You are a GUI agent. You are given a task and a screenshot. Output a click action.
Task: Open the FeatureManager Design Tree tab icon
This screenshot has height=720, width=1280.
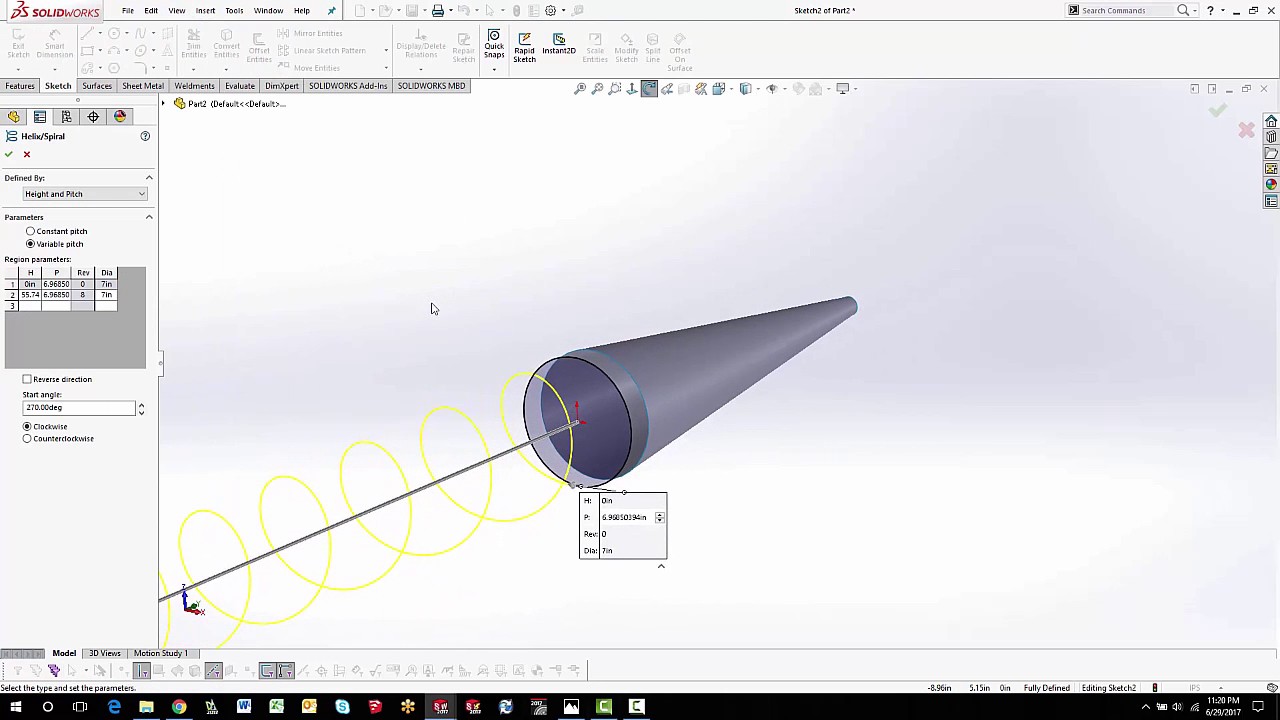[x=14, y=117]
